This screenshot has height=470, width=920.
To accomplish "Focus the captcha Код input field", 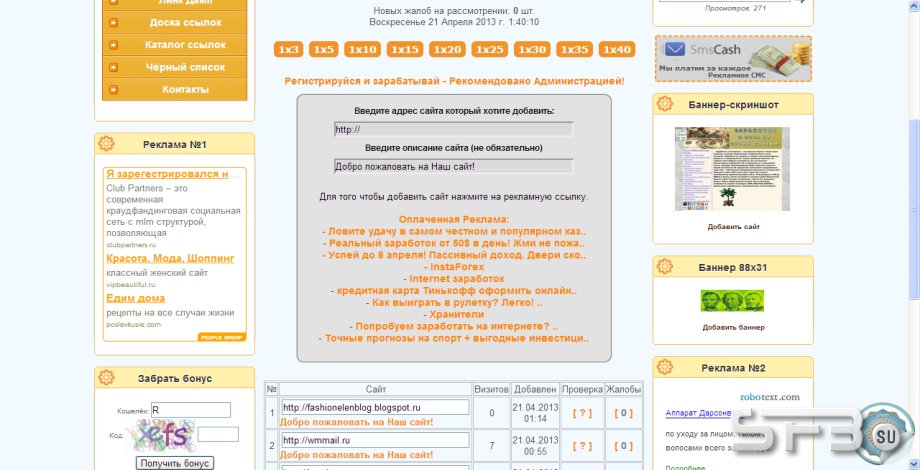I will 218,434.
